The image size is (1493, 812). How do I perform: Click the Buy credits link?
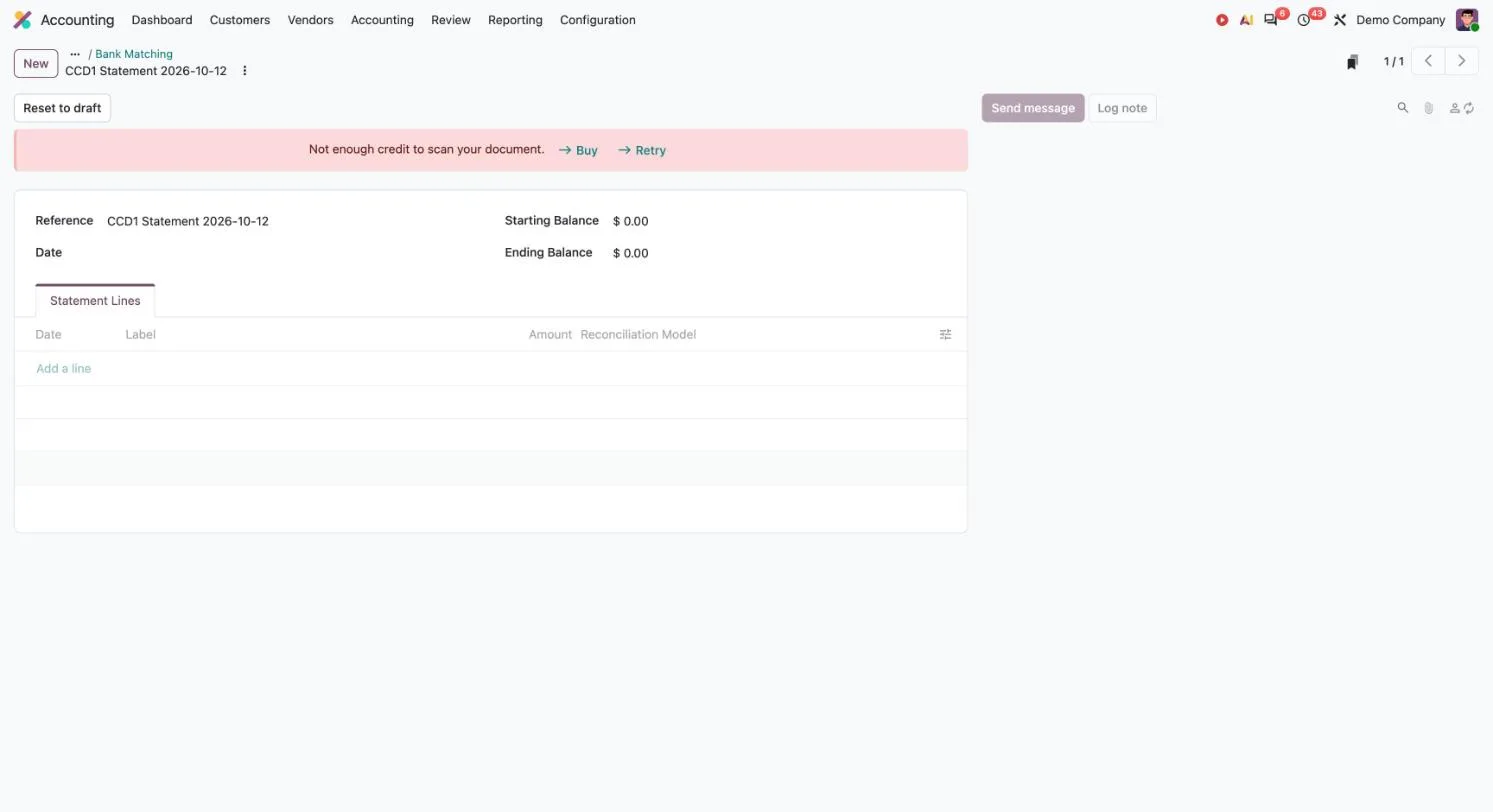click(x=578, y=150)
